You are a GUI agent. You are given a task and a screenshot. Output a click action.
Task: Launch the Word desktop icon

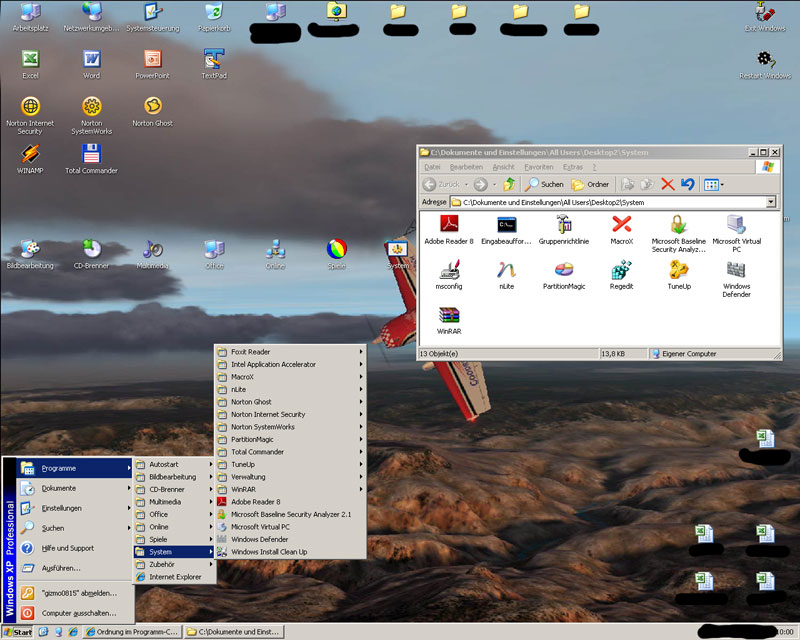(92, 64)
